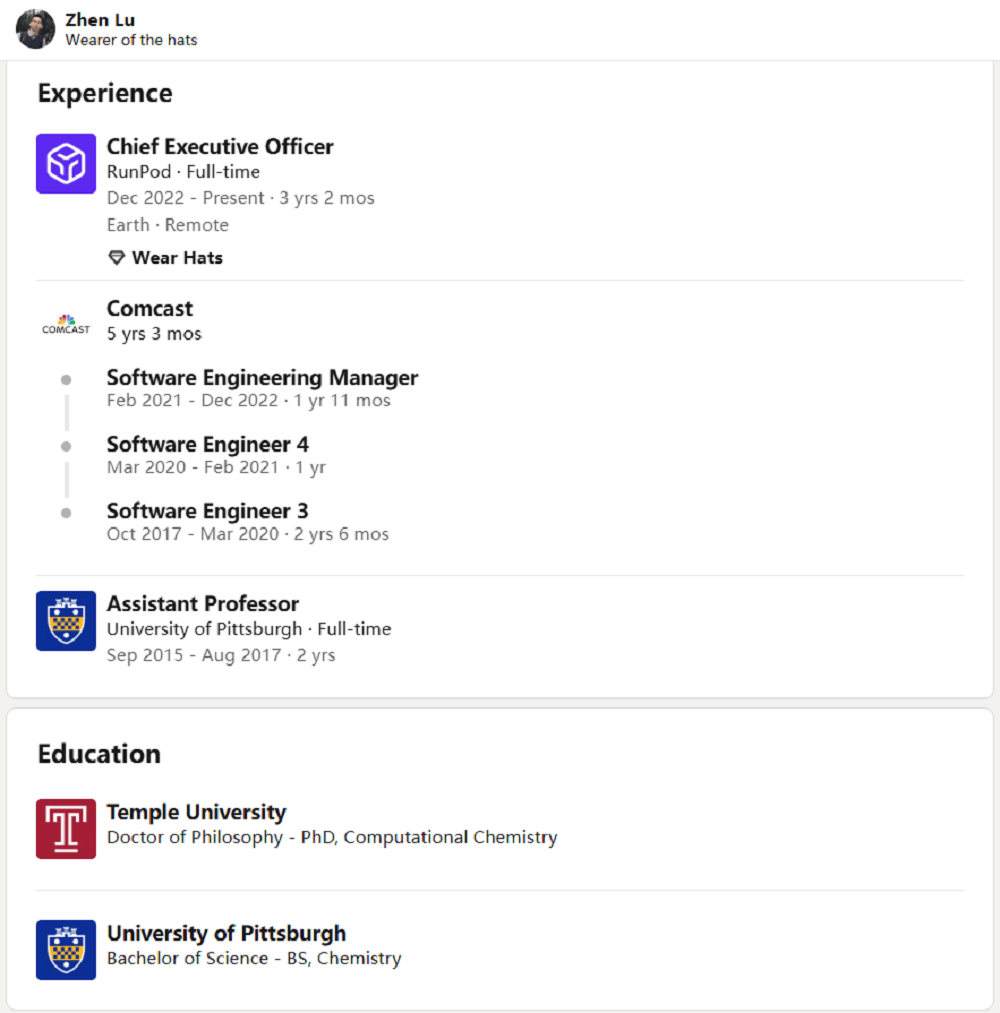Click Zhen Lu's profile photo

[x=35, y=29]
